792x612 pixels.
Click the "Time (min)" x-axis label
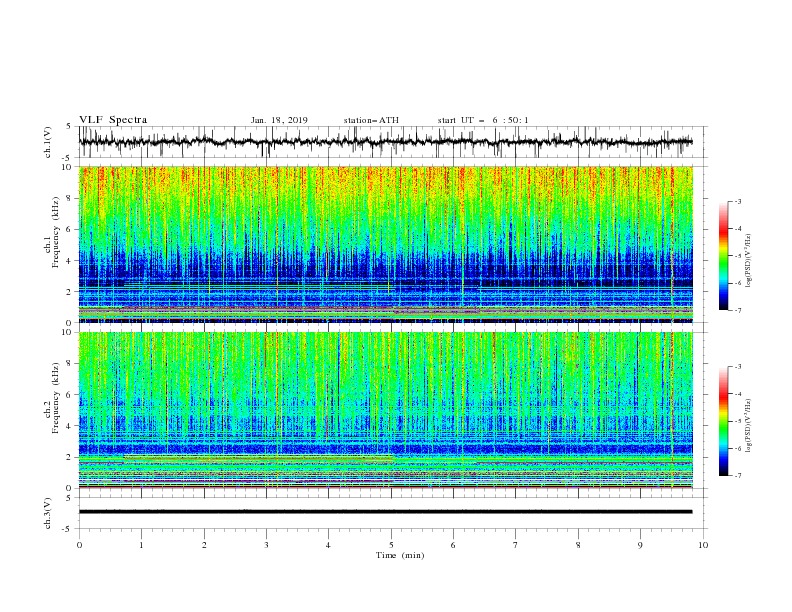pyautogui.click(x=400, y=555)
